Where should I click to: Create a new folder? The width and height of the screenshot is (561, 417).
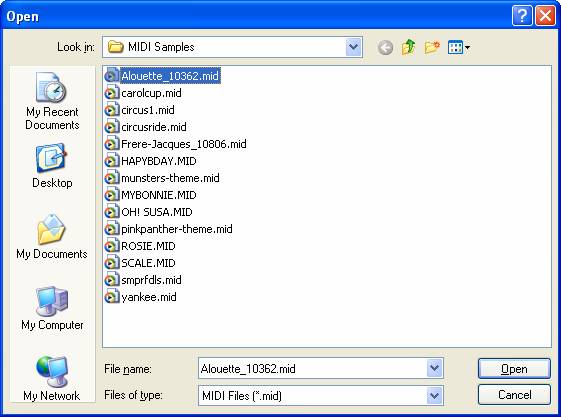(x=432, y=47)
